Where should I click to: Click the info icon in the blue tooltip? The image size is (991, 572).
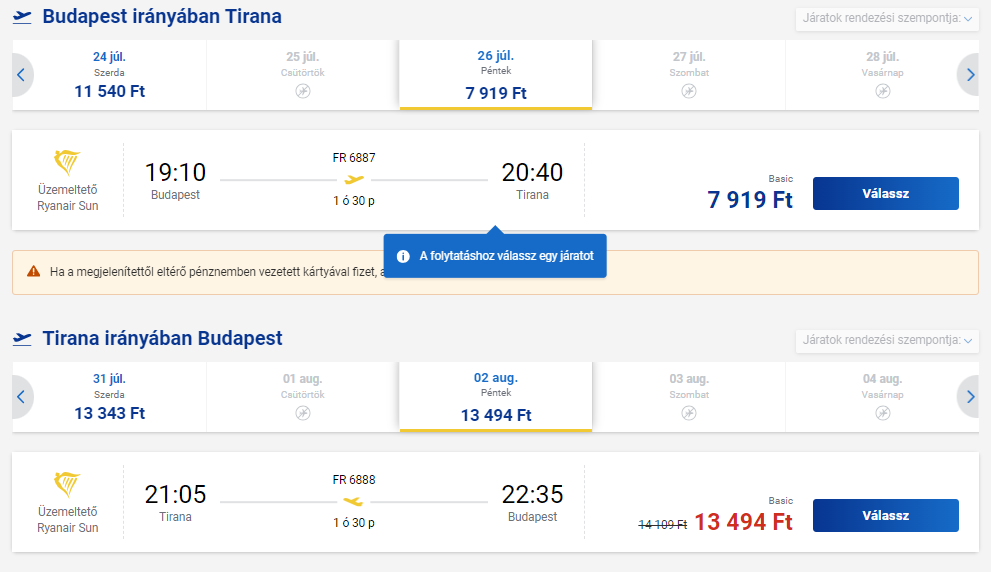(403, 257)
